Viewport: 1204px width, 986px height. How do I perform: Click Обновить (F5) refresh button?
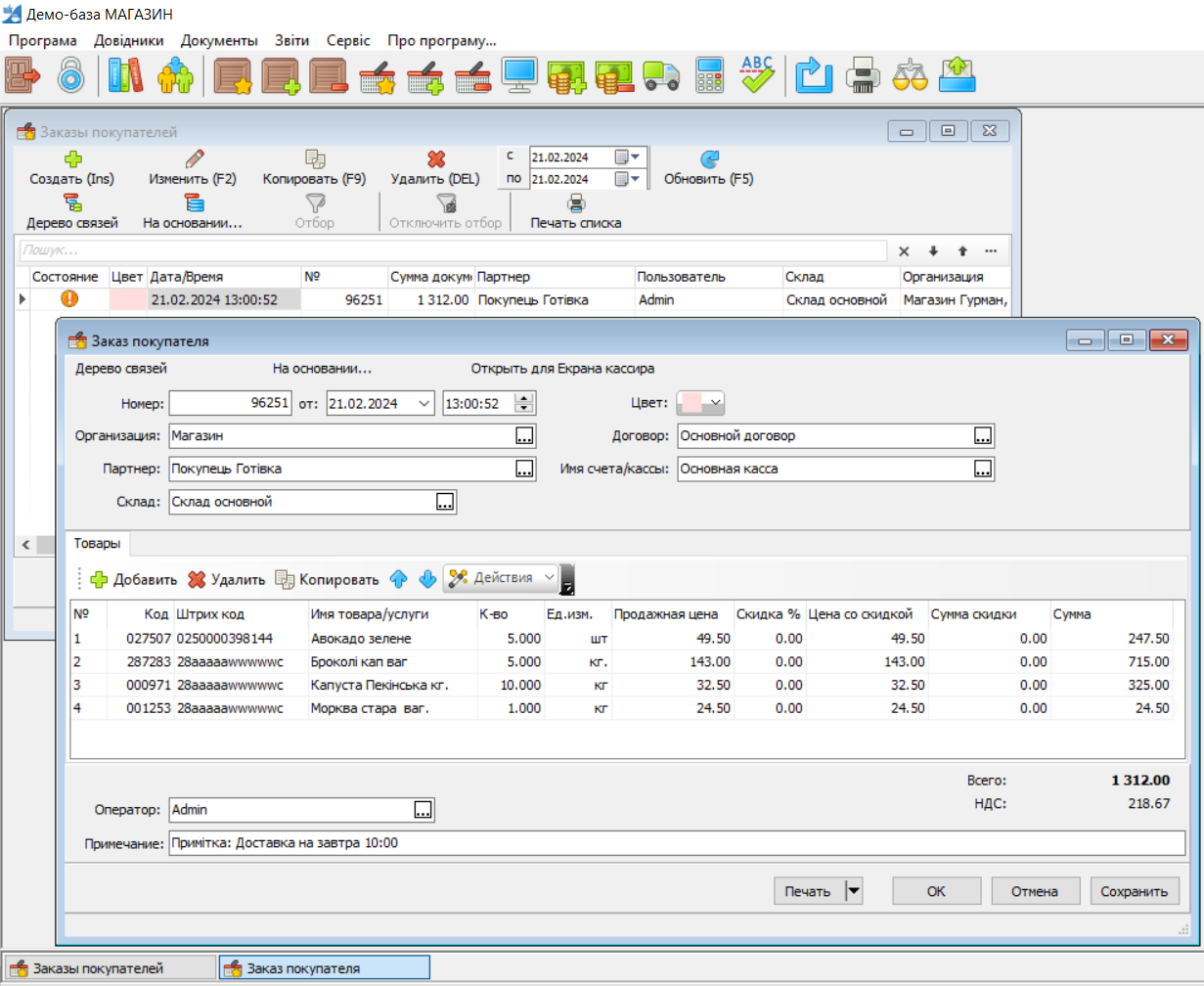pos(709,168)
